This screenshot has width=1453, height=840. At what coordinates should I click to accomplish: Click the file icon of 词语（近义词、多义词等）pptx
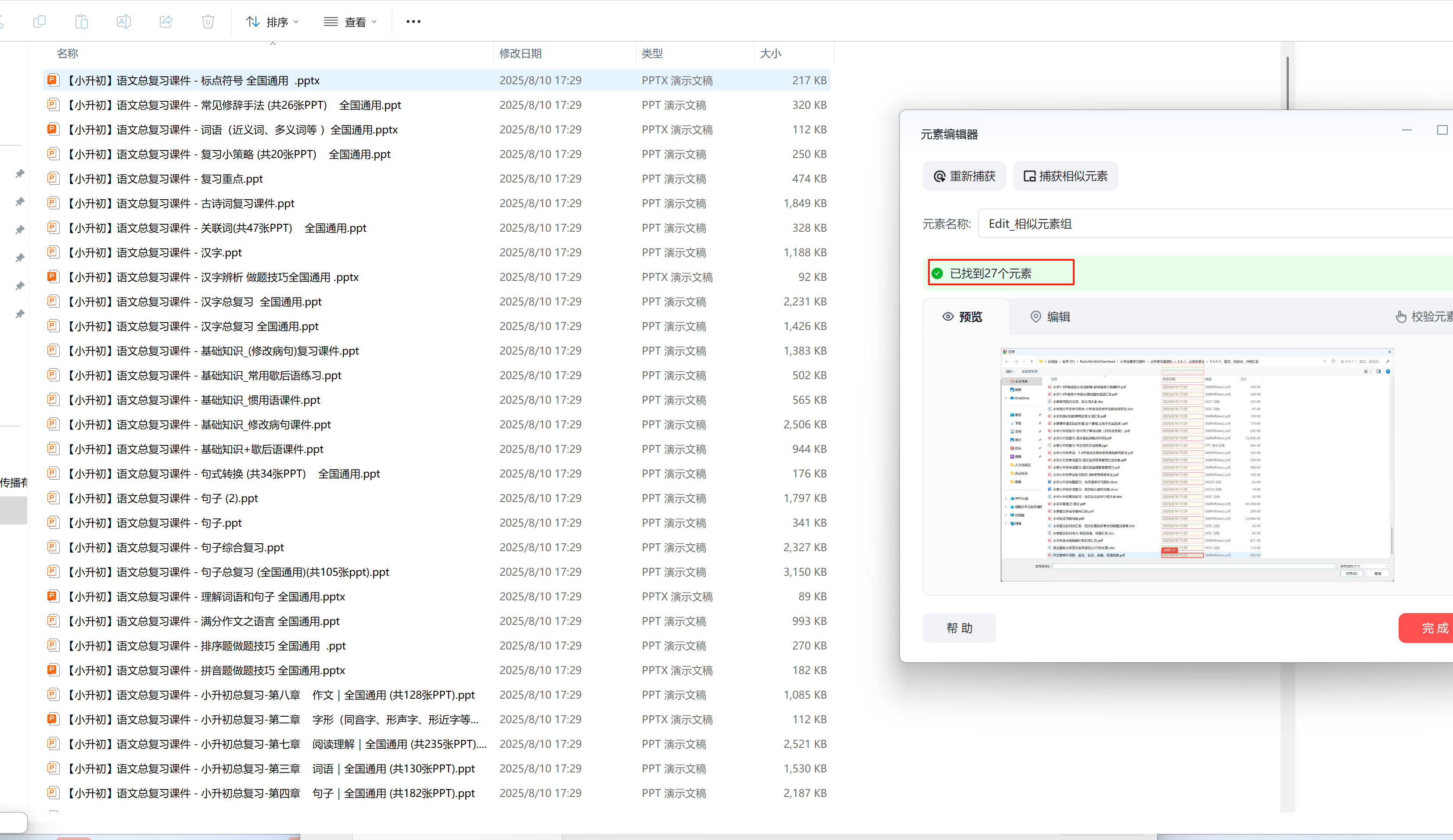pyautogui.click(x=53, y=129)
